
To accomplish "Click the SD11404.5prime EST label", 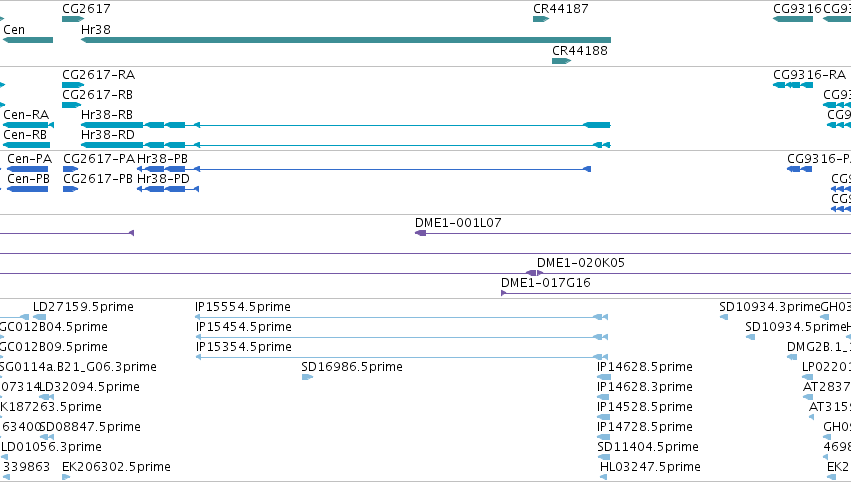I will pos(647,447).
